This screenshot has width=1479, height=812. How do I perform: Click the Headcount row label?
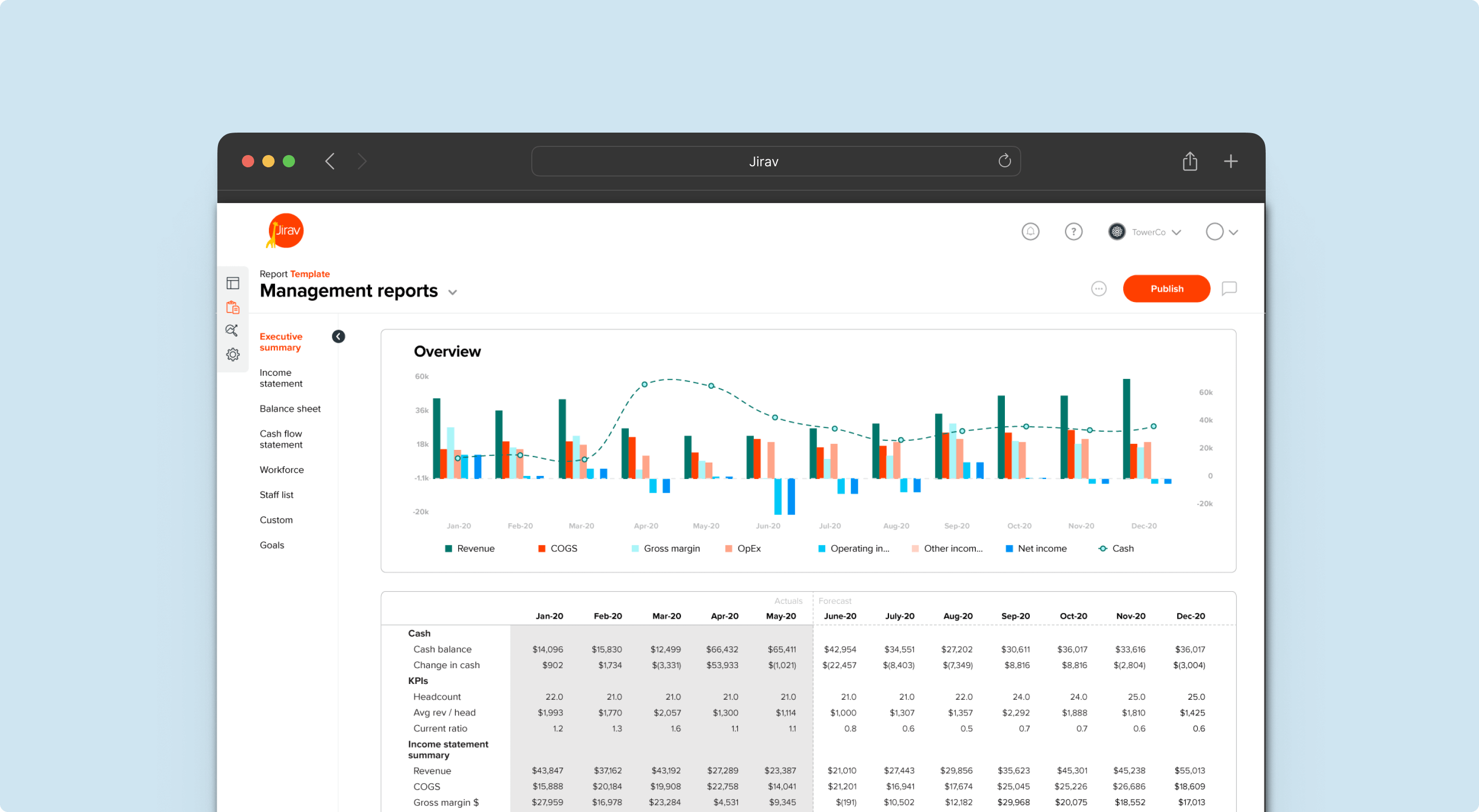point(437,697)
